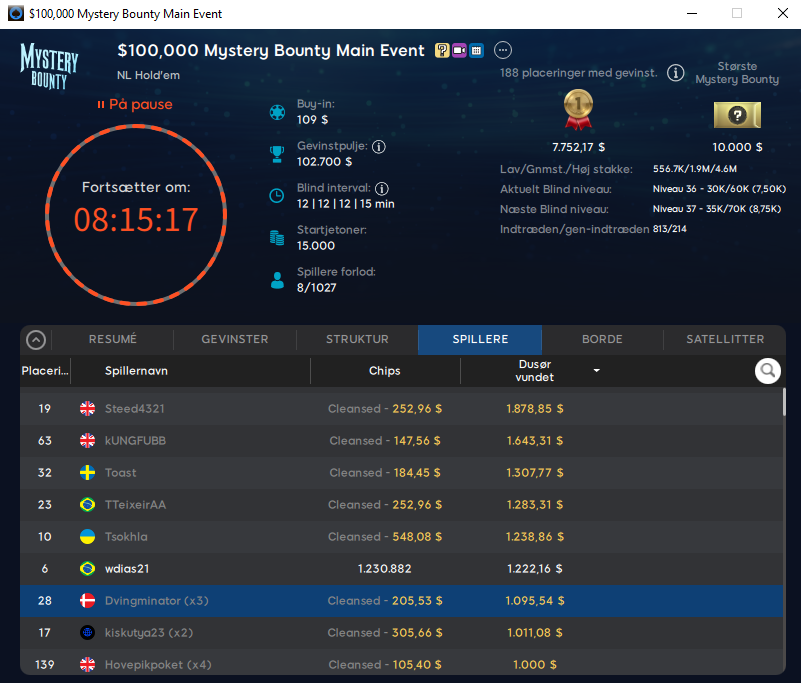The image size is (801, 683).
Task: Click the player list vertical scrollbar
Action: 784,401
